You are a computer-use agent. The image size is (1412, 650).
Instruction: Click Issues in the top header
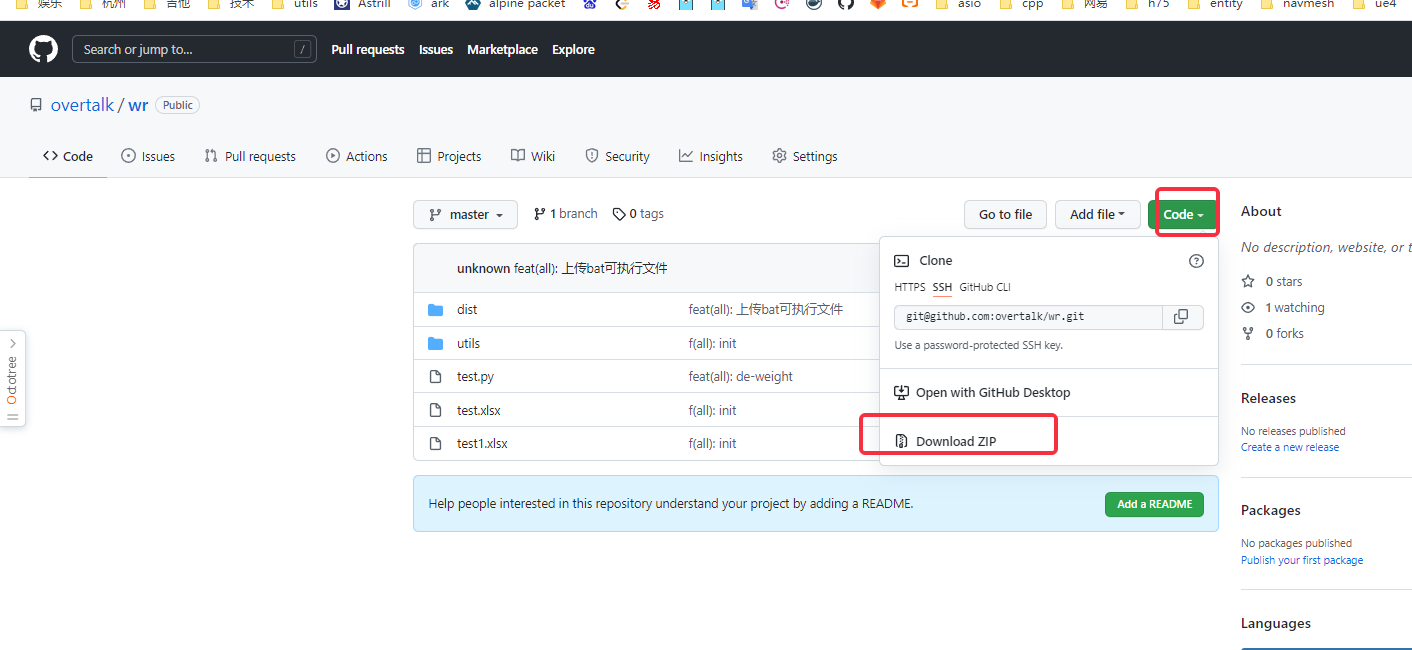pos(436,49)
